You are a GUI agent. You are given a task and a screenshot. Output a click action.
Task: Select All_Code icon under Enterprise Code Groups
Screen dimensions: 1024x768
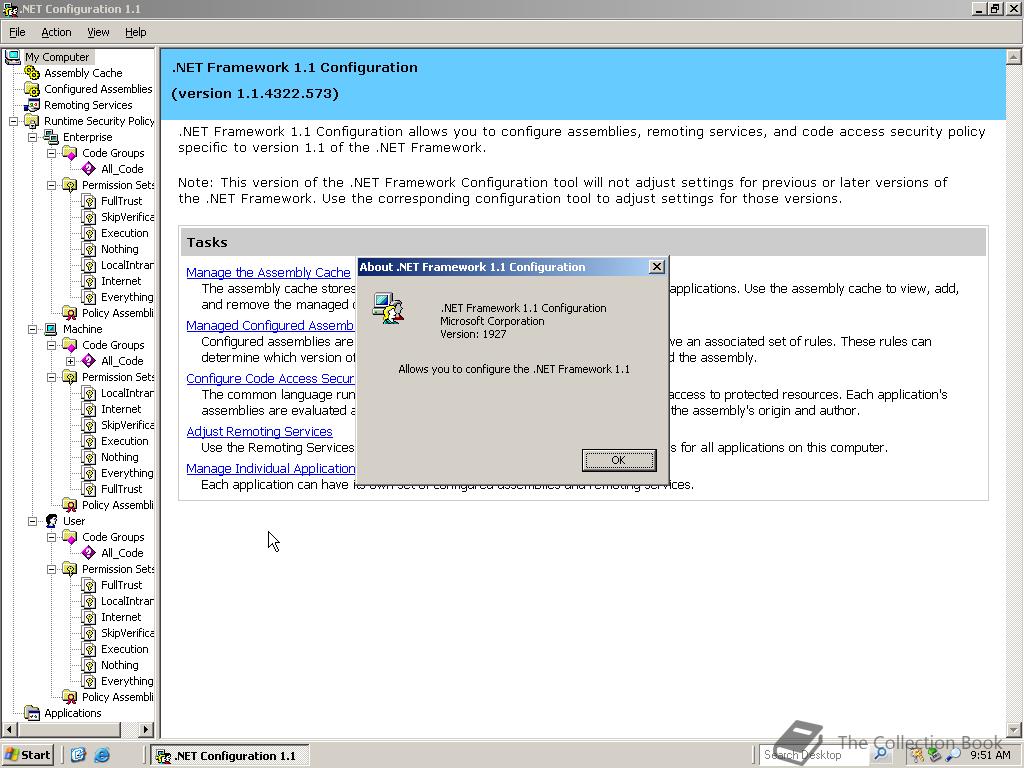pos(89,169)
